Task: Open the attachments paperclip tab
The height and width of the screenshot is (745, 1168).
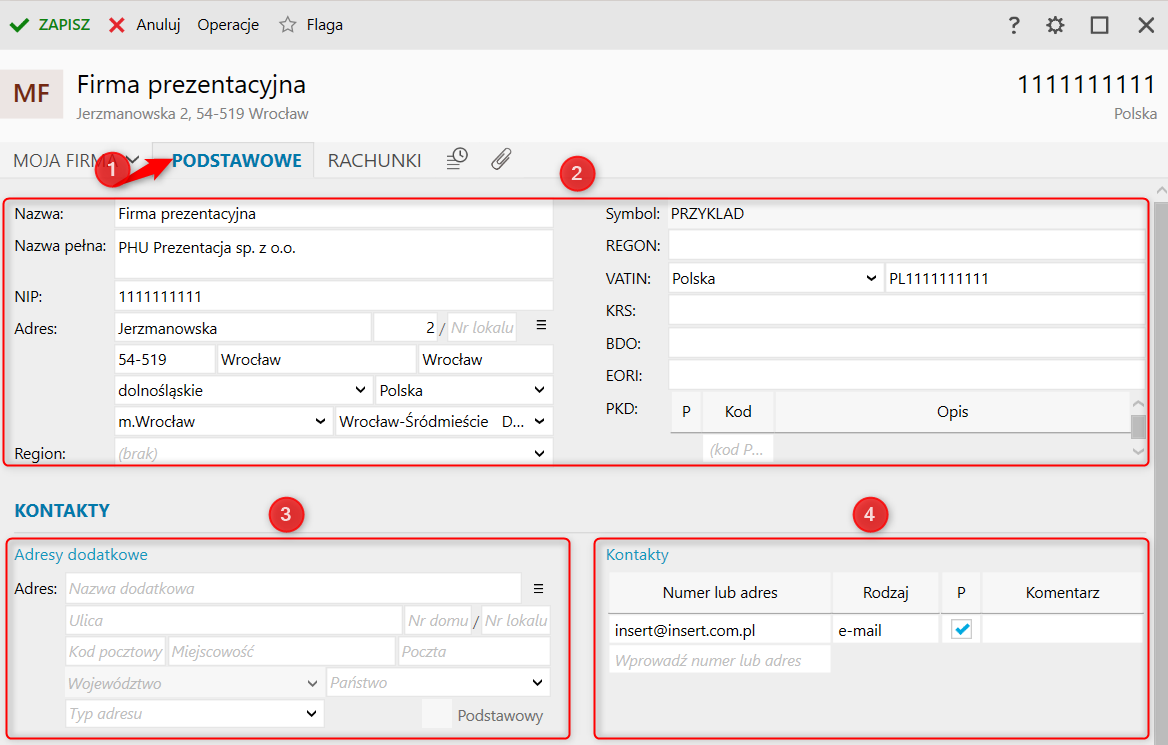Action: tap(501, 159)
